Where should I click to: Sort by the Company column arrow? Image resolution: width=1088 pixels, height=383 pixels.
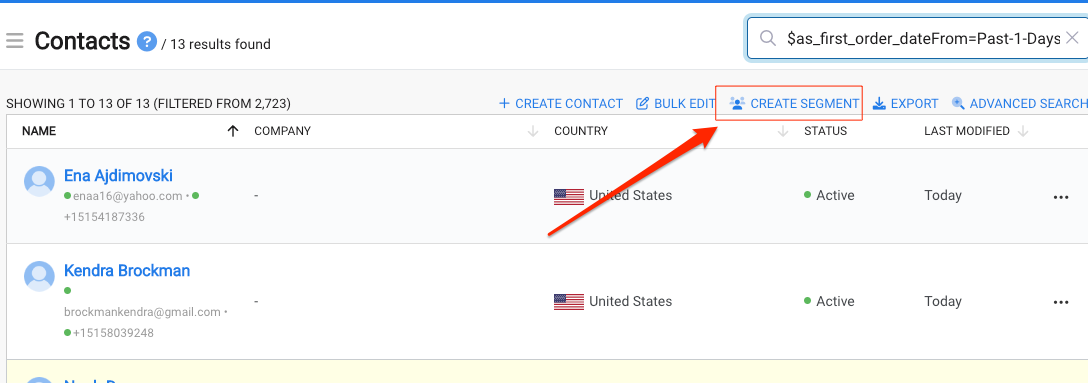[533, 131]
